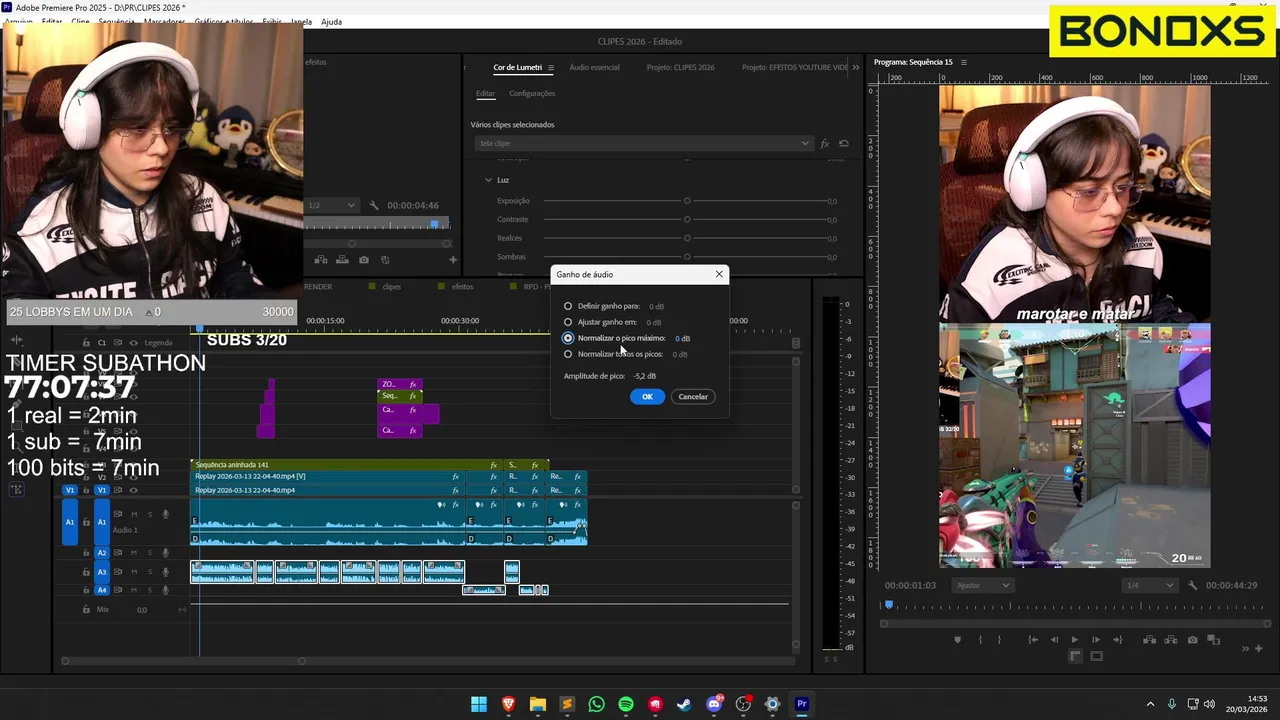This screenshot has height=720, width=1280.
Task: Toggle Lumetri fx bypass icon
Action: [825, 144]
